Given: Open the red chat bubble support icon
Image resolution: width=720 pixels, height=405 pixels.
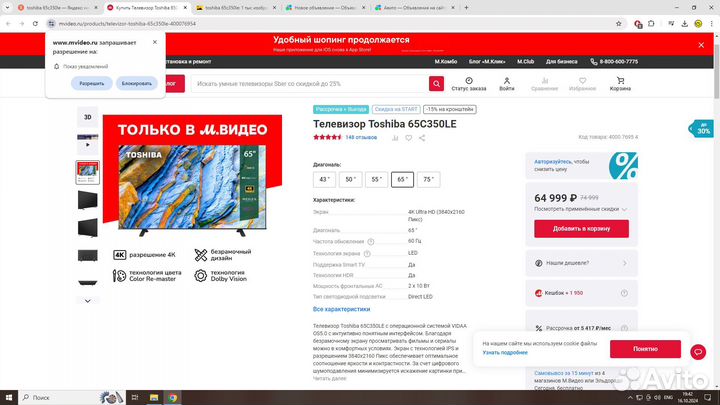Looking at the screenshot, I should (698, 352).
